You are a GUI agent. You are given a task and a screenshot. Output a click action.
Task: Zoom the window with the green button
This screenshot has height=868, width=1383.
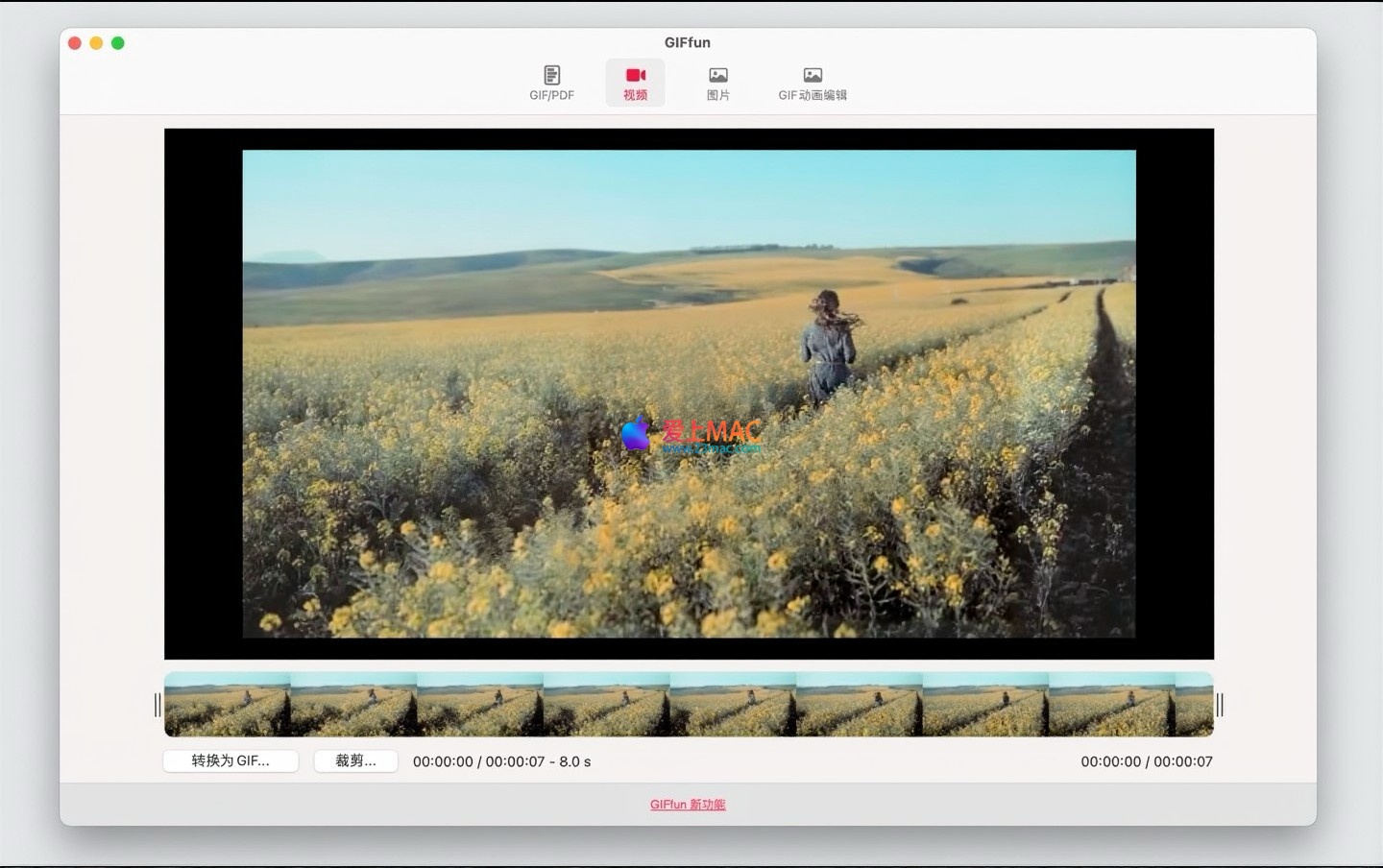tap(118, 43)
